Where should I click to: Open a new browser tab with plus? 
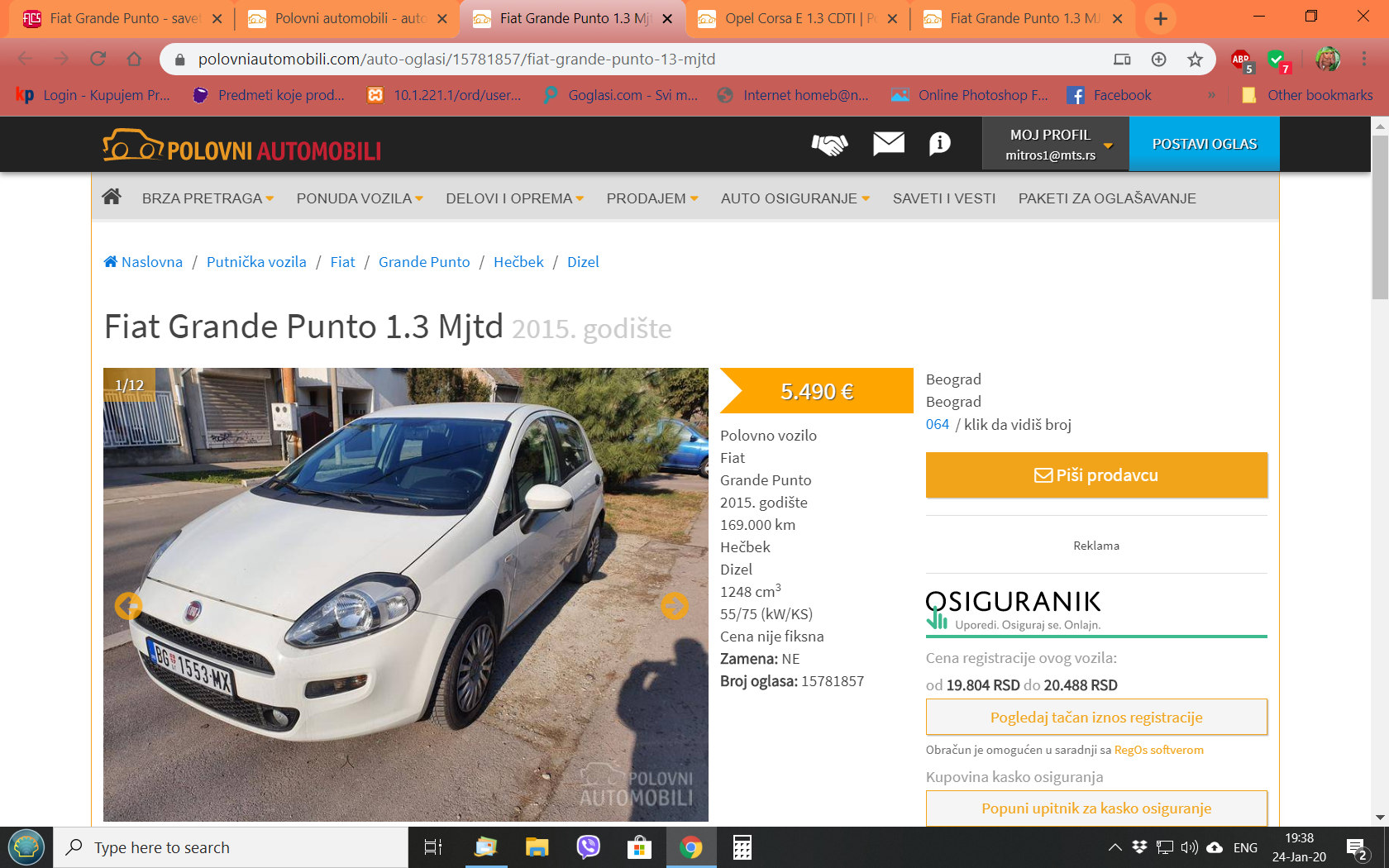tap(1161, 18)
